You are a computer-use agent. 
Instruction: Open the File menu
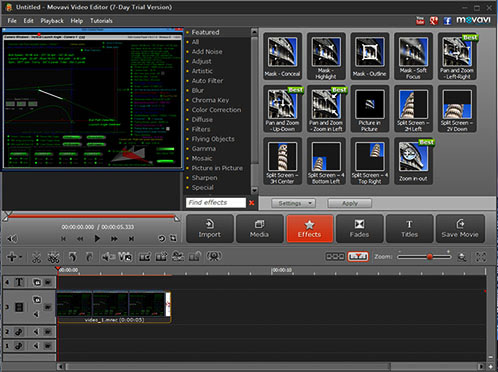12,21
